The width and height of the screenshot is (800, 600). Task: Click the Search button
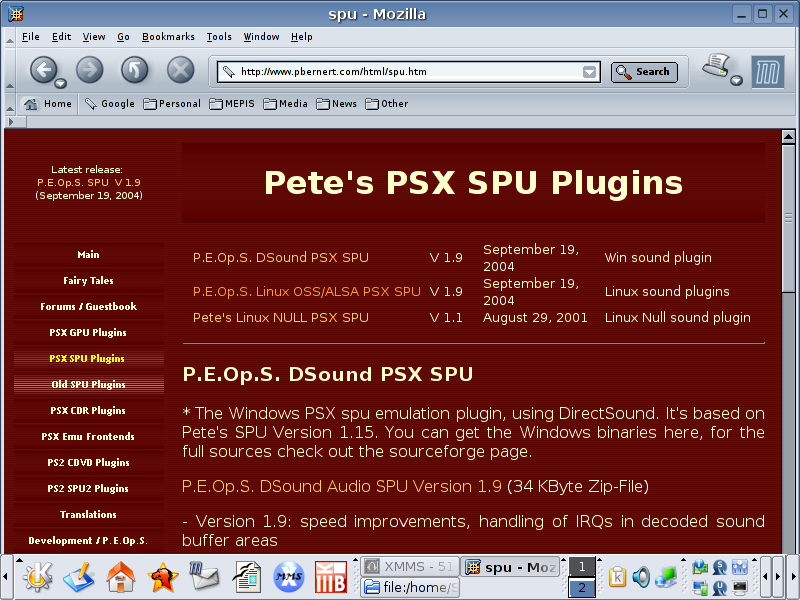tap(644, 72)
